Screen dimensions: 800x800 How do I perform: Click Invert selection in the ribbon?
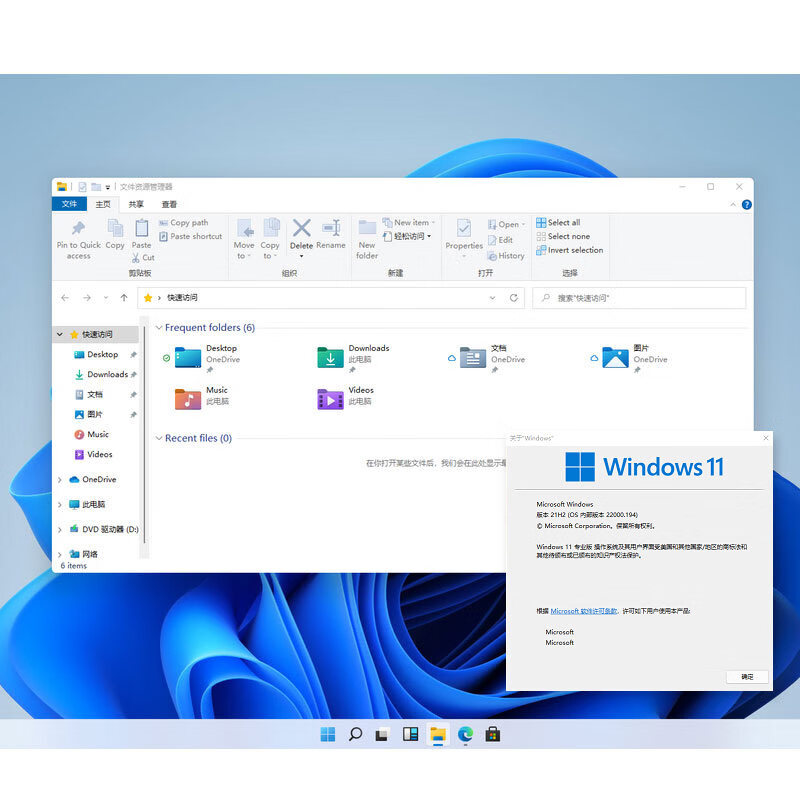(x=570, y=251)
